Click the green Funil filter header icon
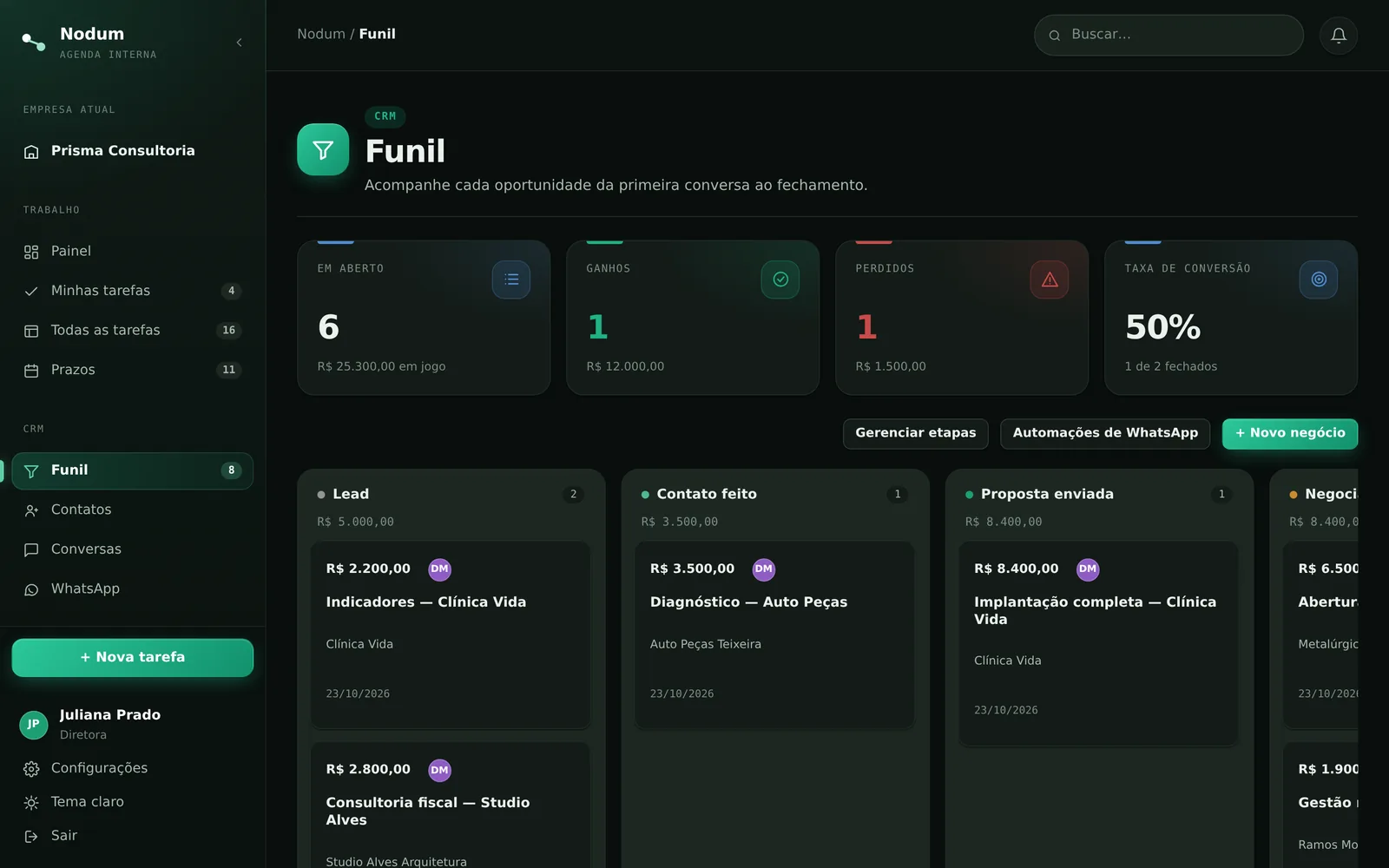 [323, 149]
